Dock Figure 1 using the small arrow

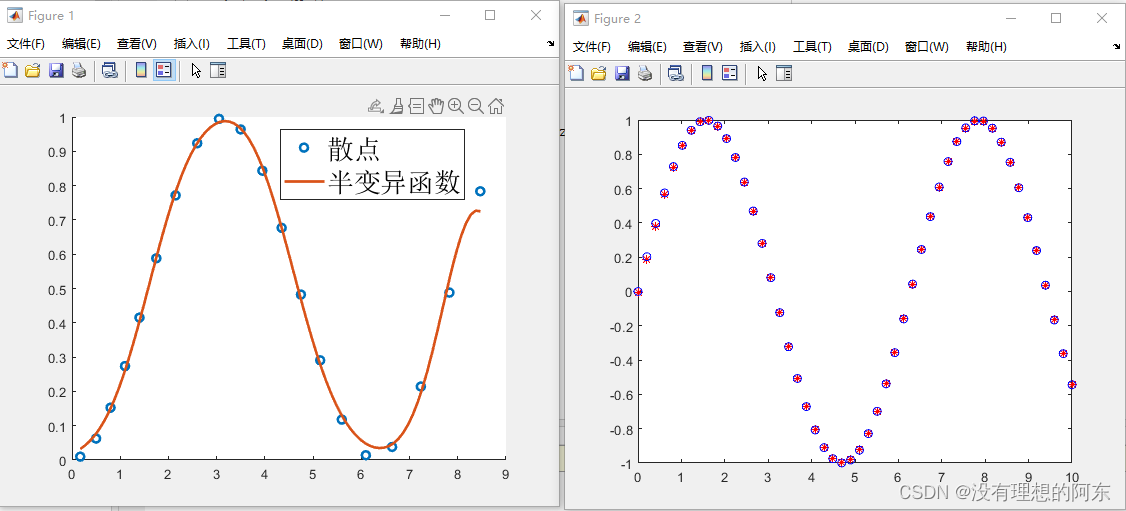[551, 44]
